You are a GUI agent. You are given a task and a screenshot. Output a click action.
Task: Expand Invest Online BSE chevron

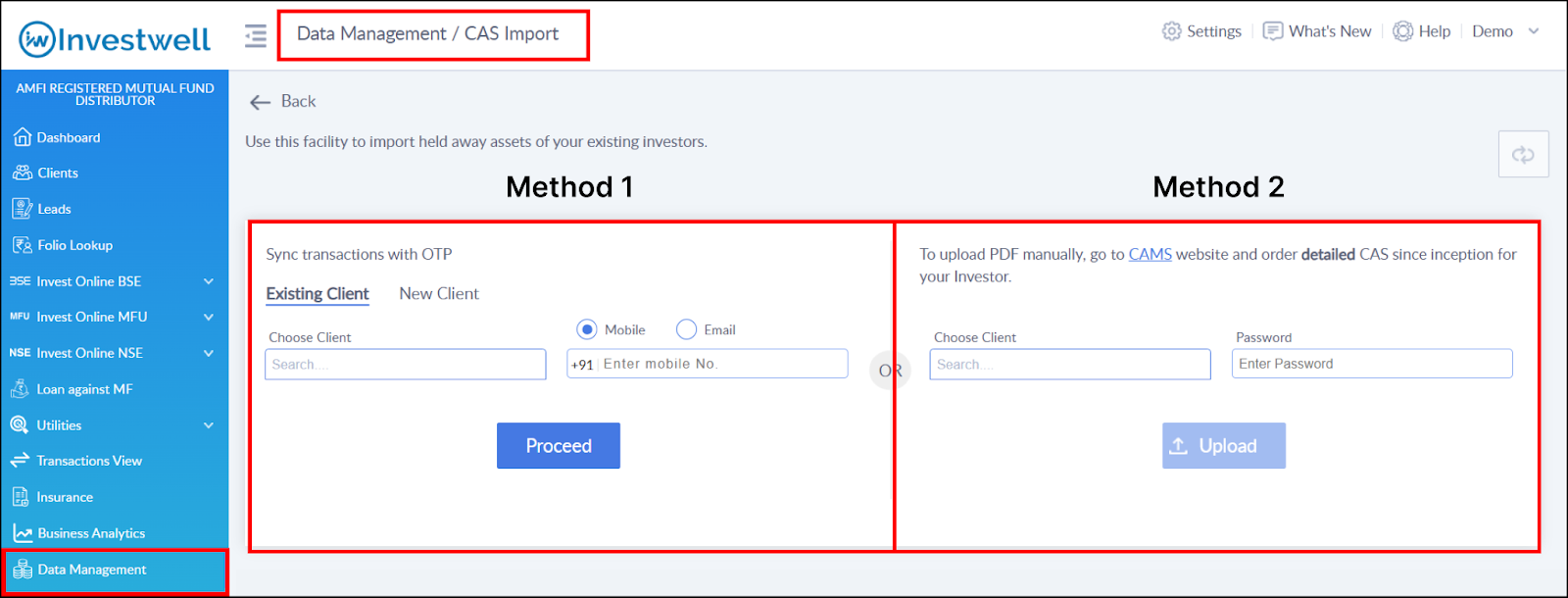[x=209, y=281]
